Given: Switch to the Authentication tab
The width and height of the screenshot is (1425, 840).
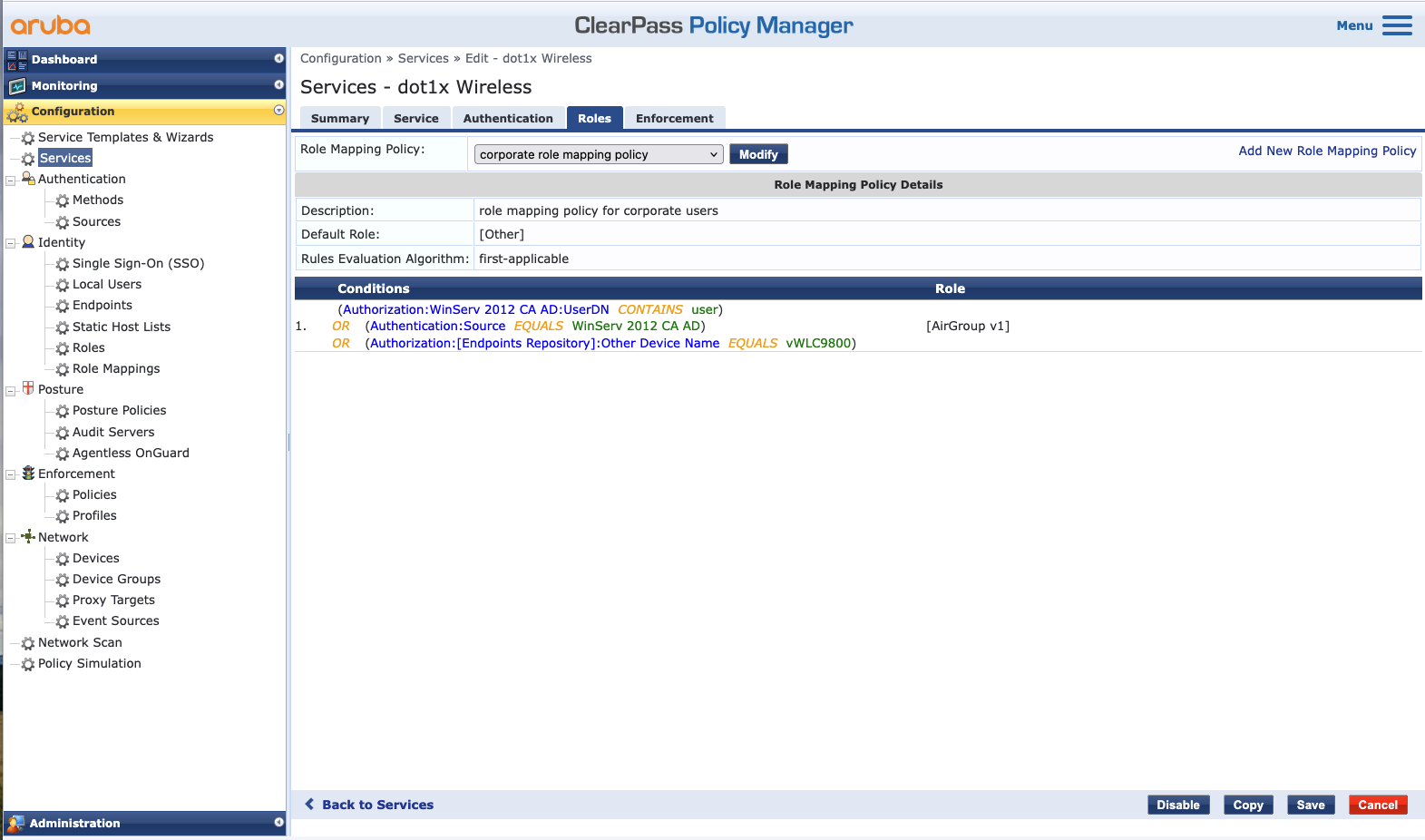Looking at the screenshot, I should point(508,119).
